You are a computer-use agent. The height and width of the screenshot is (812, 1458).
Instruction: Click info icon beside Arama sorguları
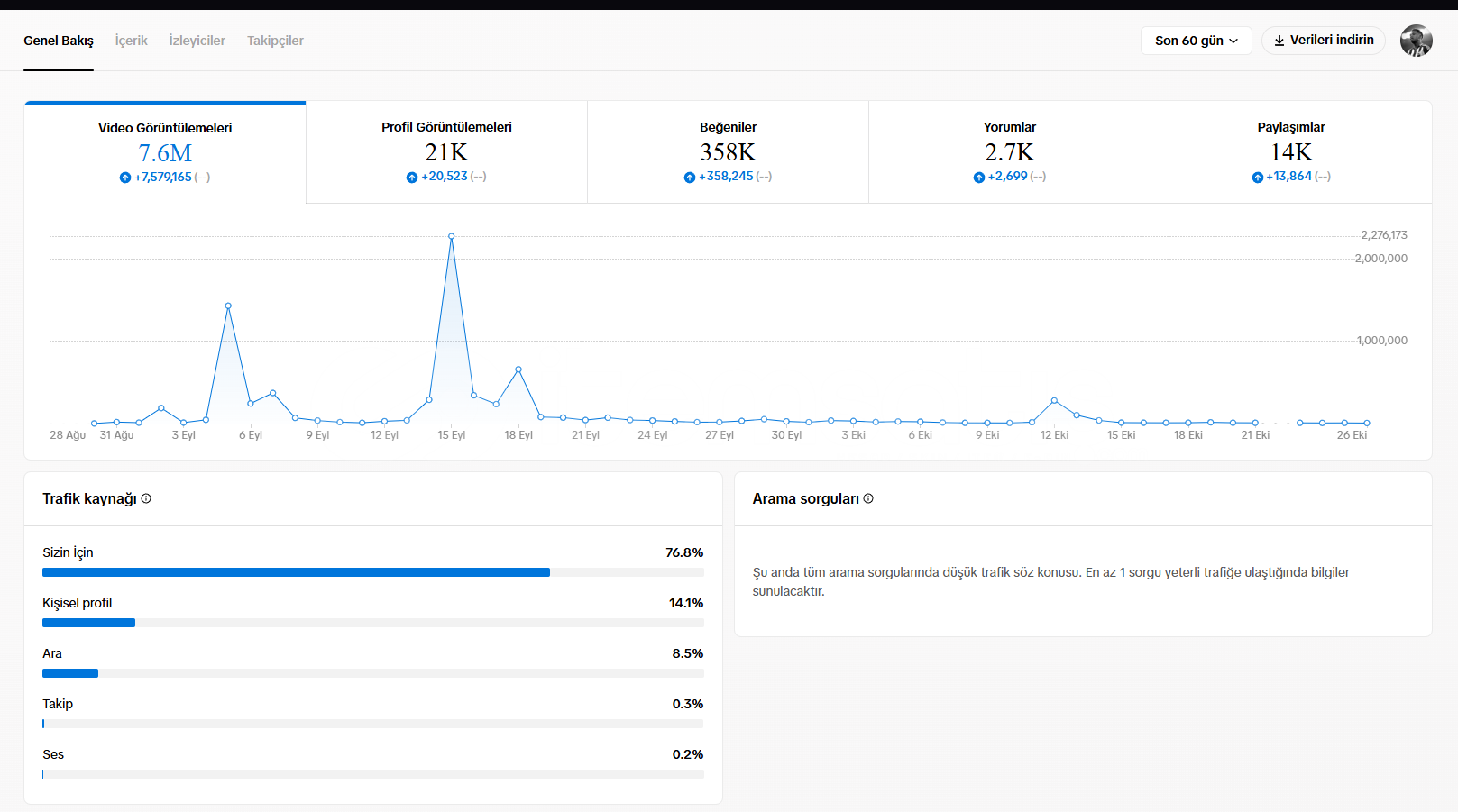[x=868, y=498]
